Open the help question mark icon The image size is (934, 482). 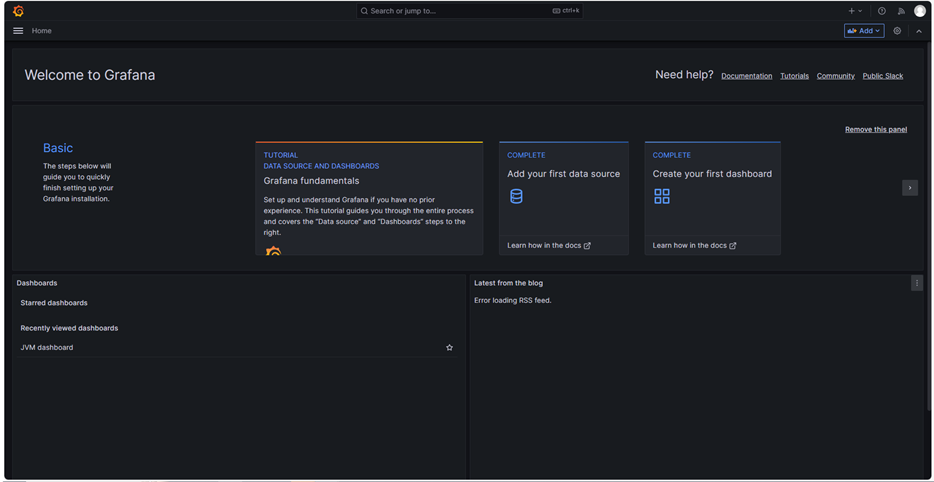click(x=881, y=11)
